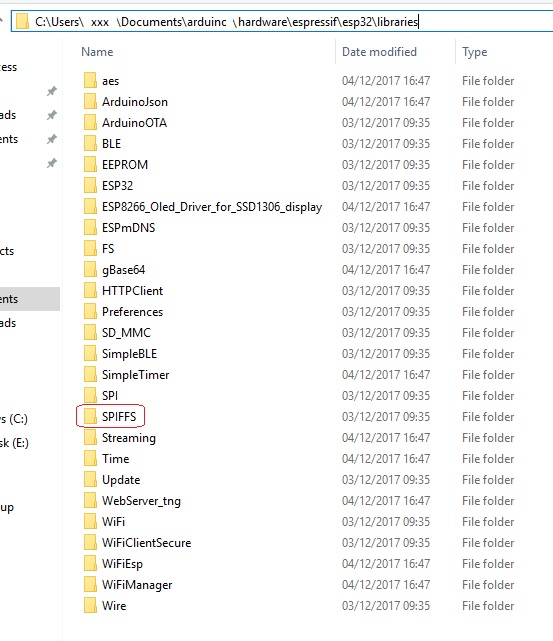553x641 pixels.
Task: Sort by the Date modified column header
Action: point(379,52)
